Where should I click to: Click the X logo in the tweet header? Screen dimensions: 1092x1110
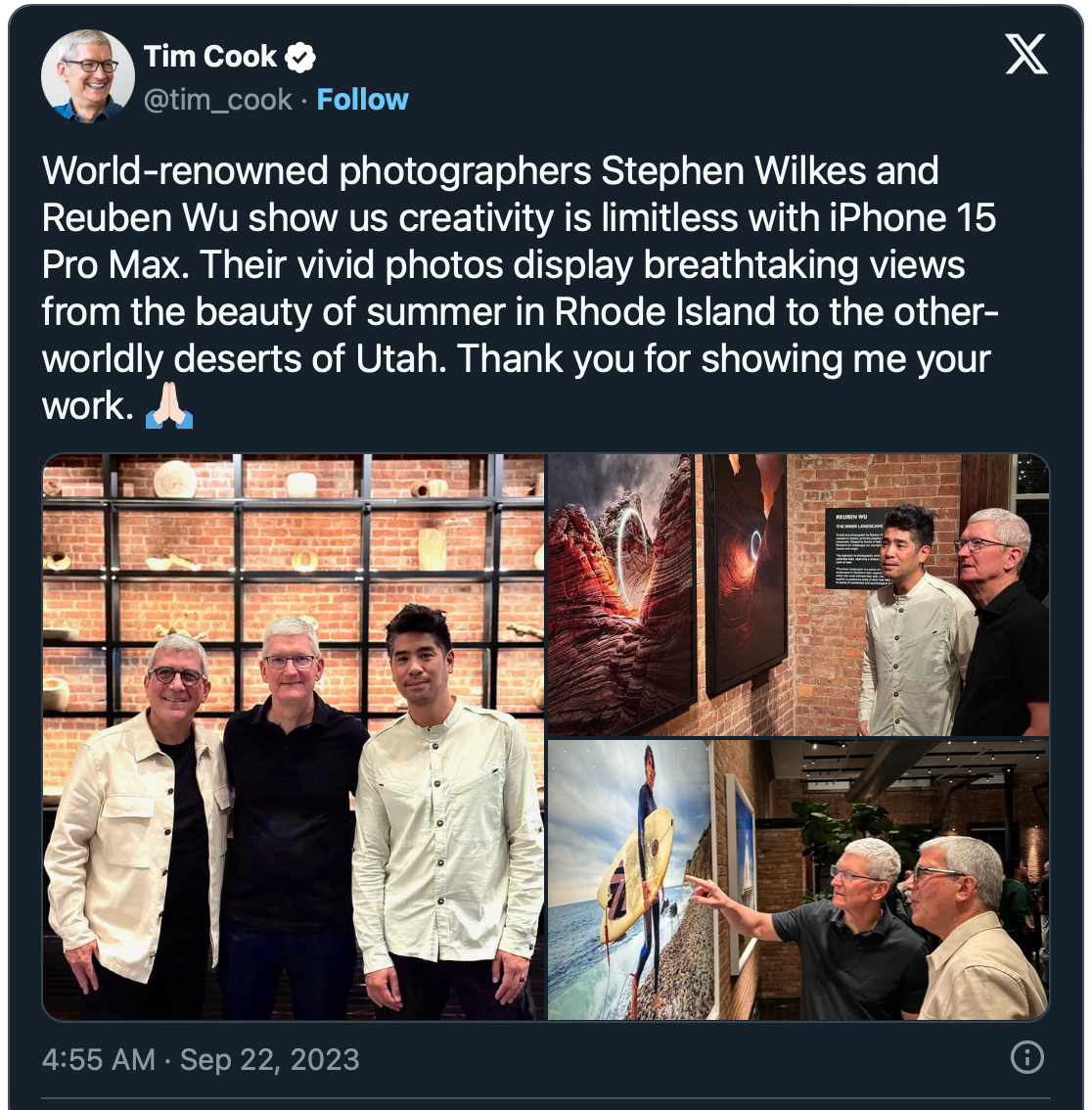[1026, 54]
